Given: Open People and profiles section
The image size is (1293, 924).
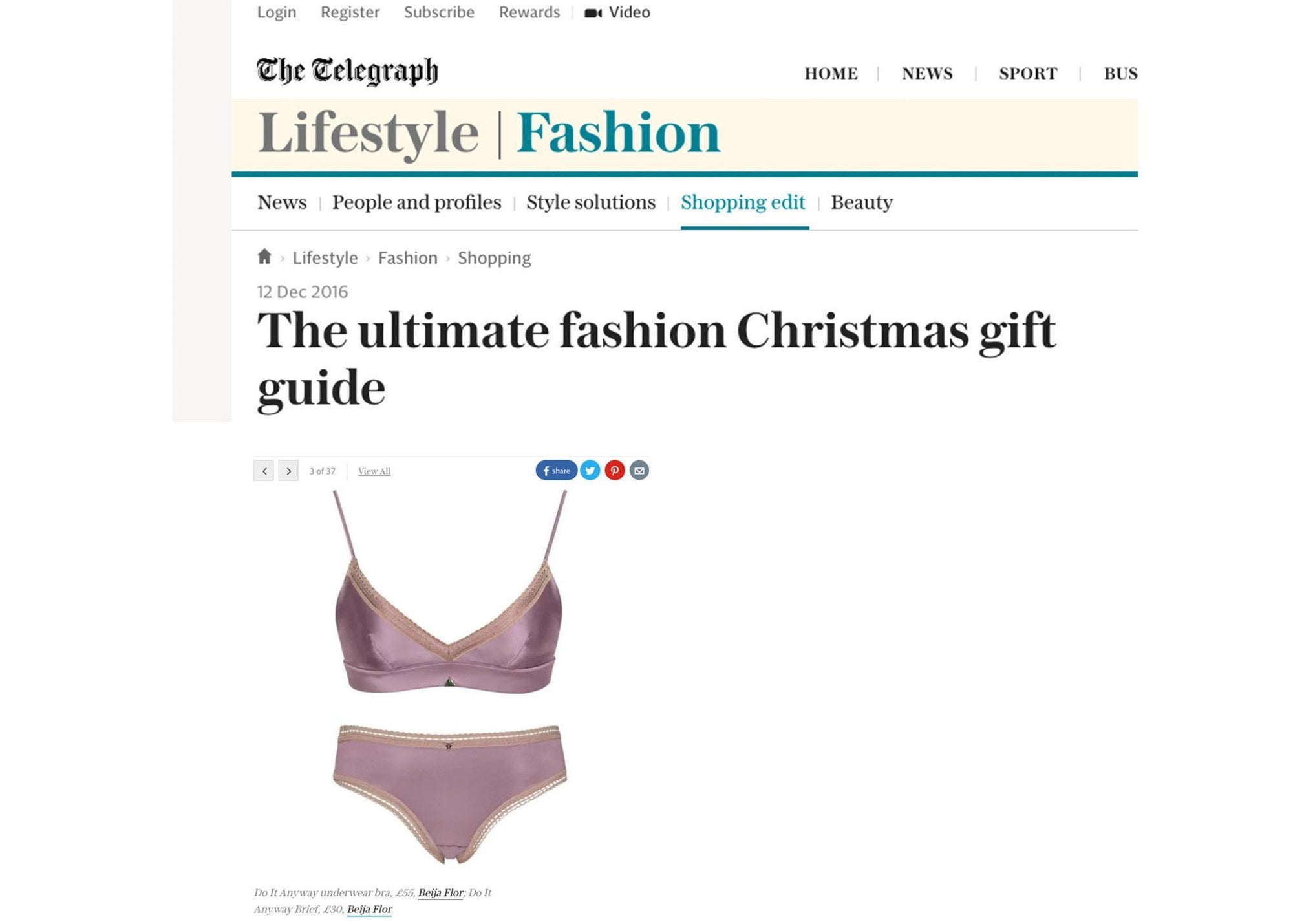Looking at the screenshot, I should [x=416, y=202].
